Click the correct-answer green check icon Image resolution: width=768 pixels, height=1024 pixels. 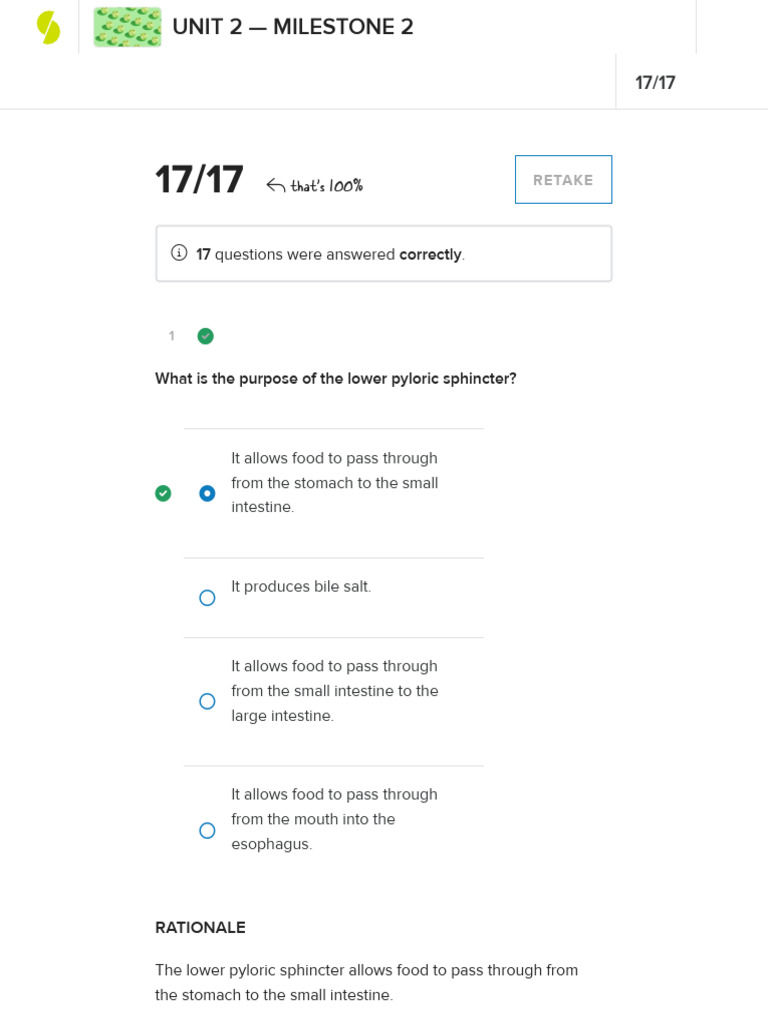(x=163, y=493)
